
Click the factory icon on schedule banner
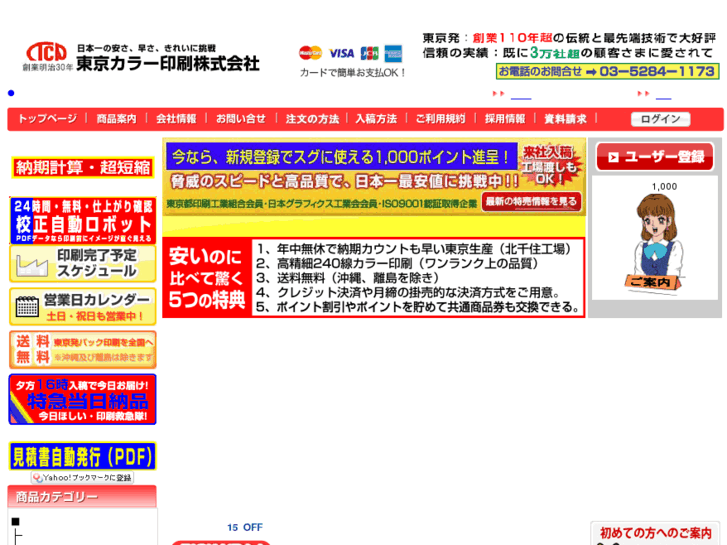(32, 266)
